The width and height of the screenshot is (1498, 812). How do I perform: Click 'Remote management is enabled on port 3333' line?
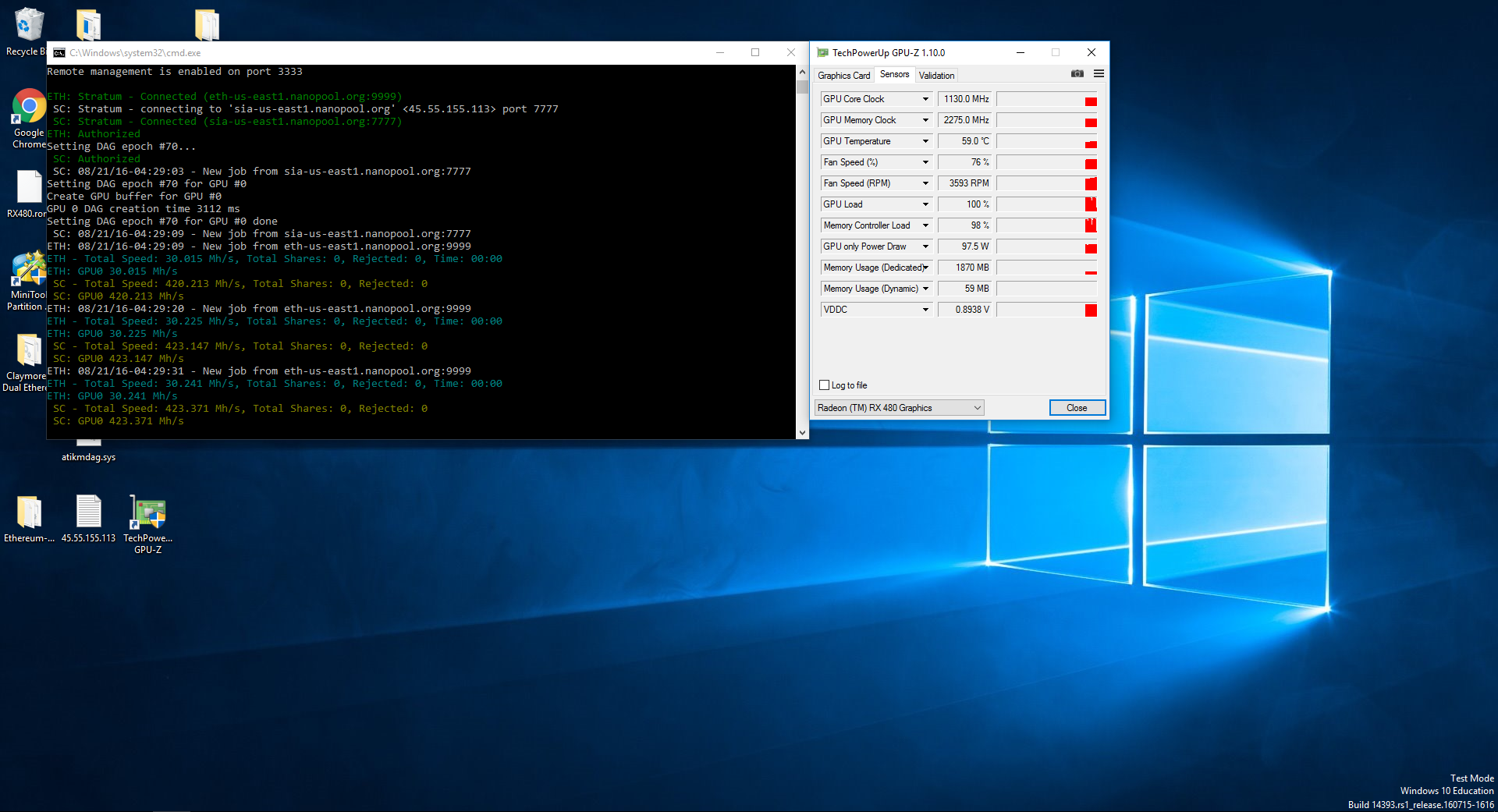pos(175,72)
